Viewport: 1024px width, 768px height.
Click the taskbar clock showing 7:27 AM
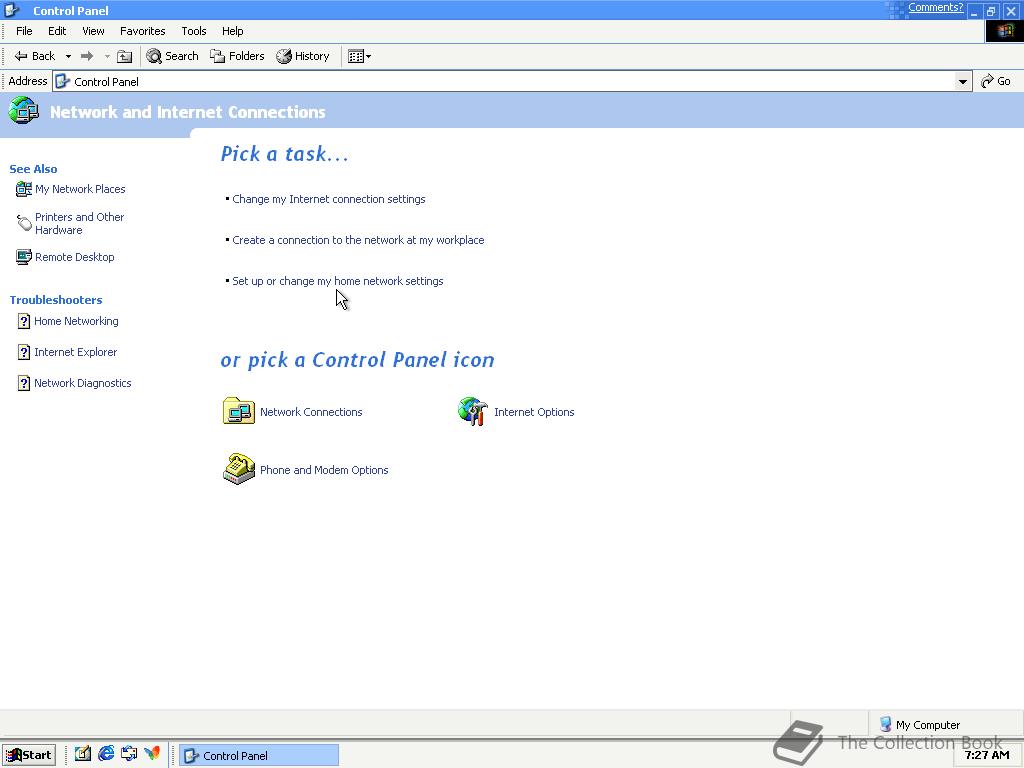click(987, 755)
